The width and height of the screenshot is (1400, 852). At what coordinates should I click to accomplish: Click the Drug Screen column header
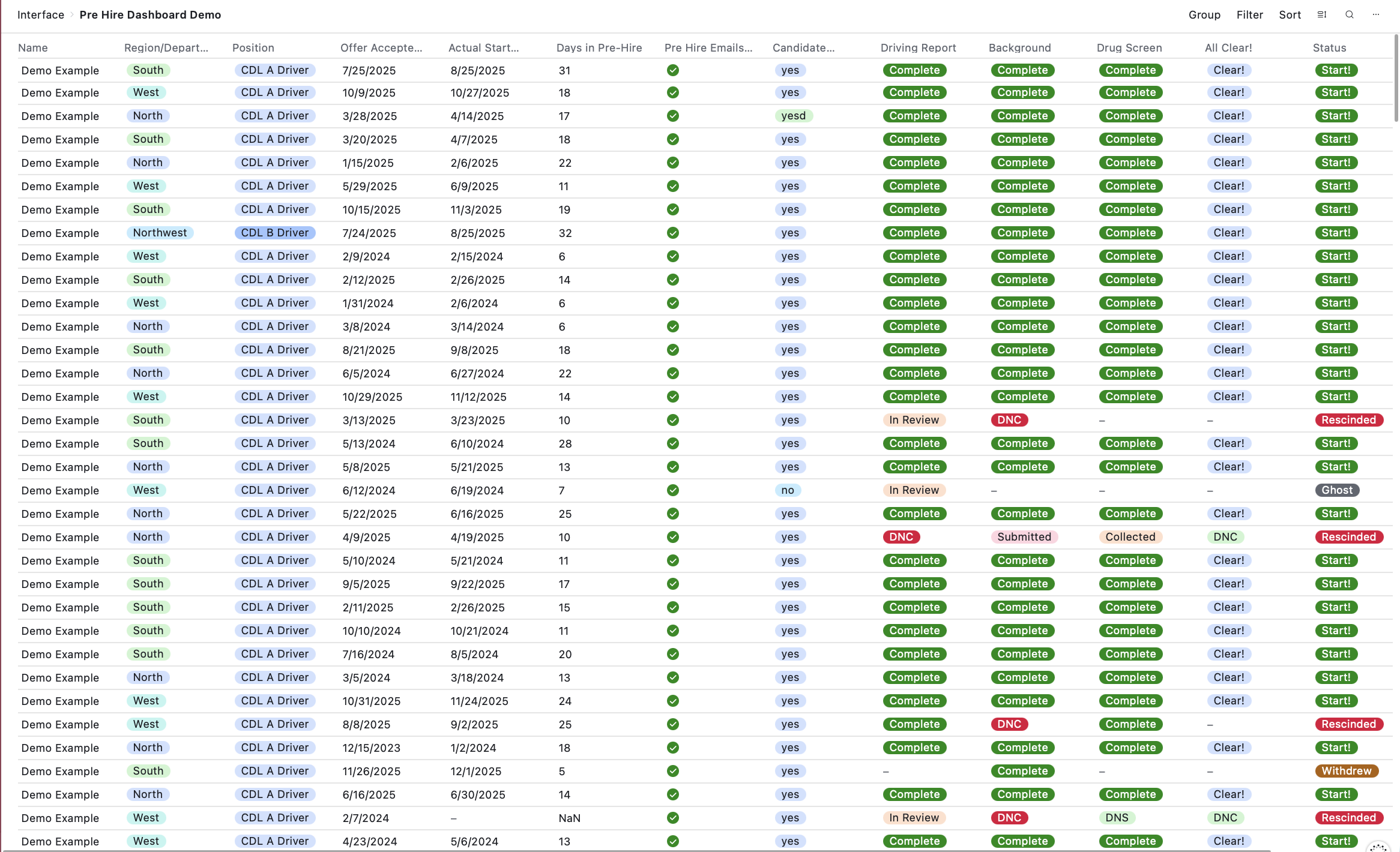click(1129, 47)
